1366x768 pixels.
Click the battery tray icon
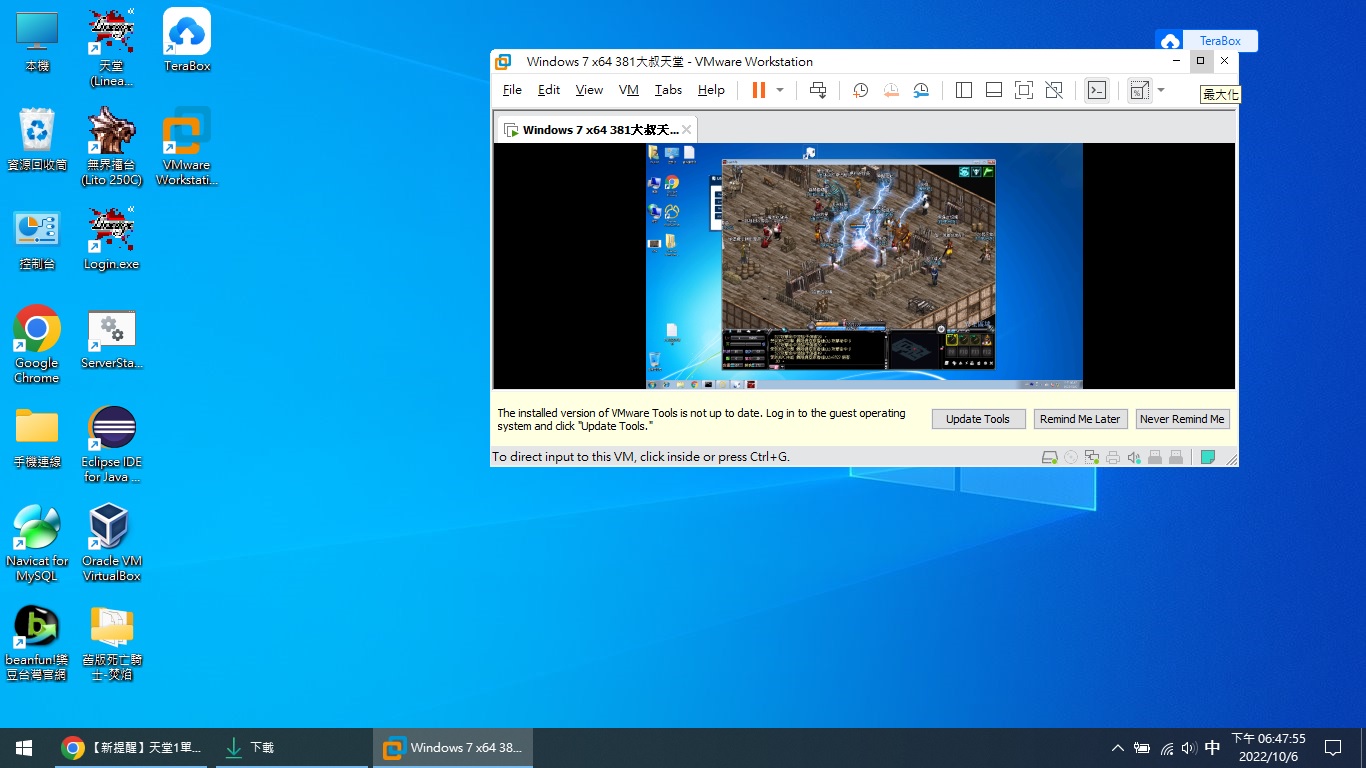point(1142,748)
